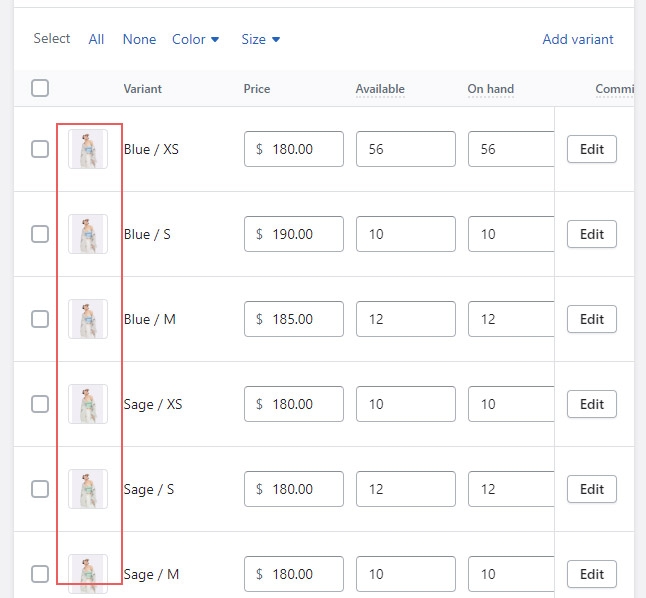Viewport: 646px width, 598px height.
Task: Click None to deselect variants
Action: click(139, 39)
